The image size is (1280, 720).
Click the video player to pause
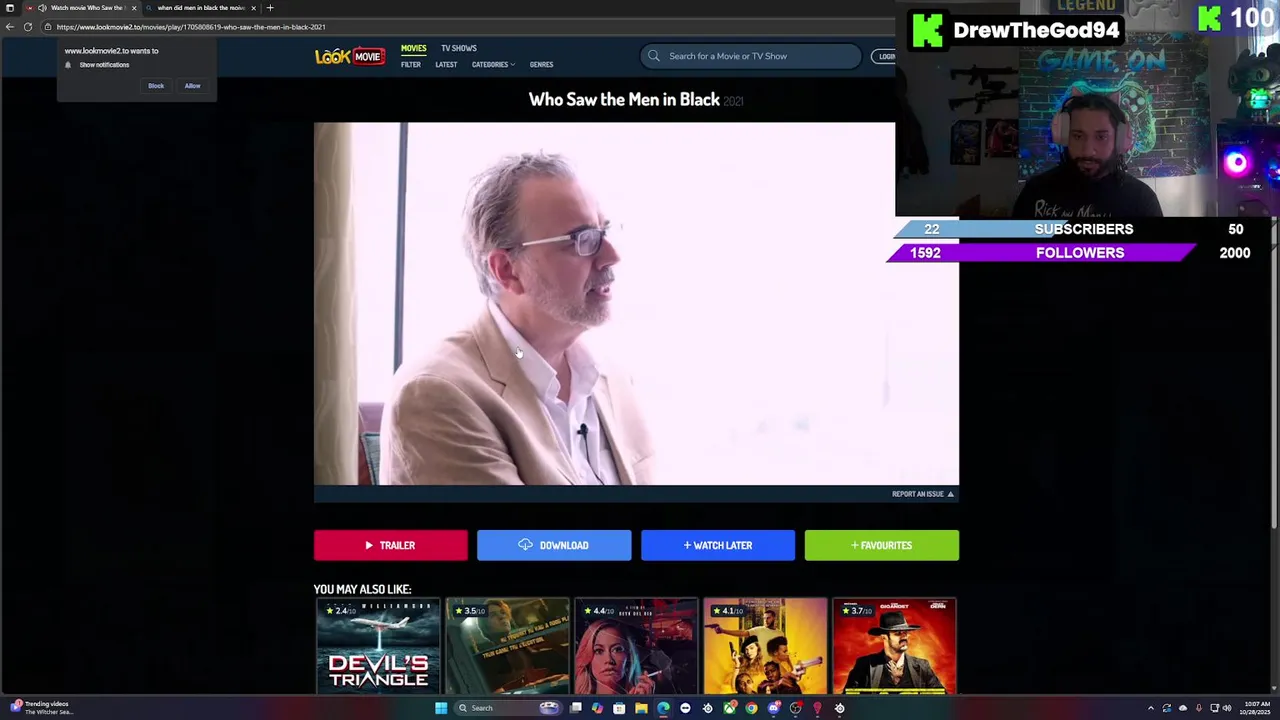tap(636, 304)
